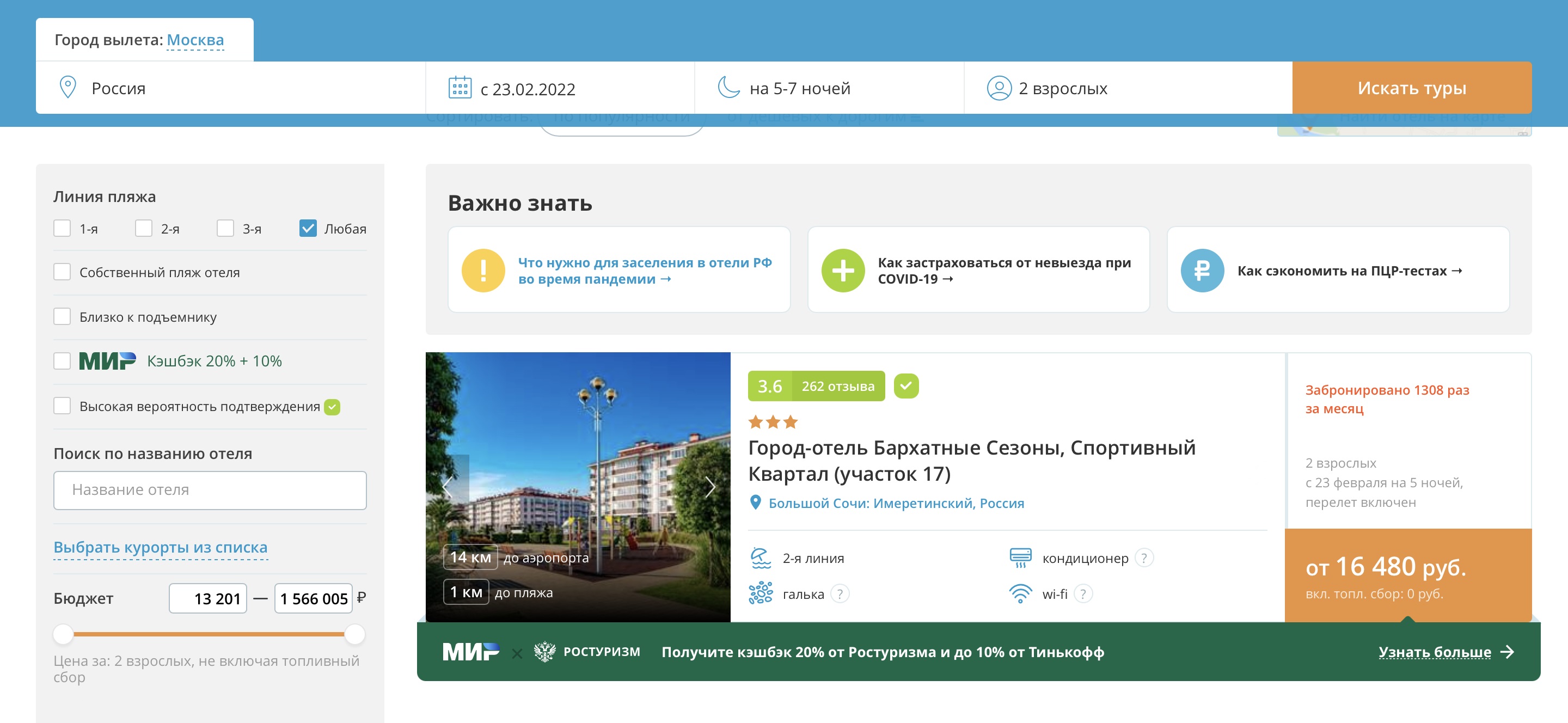This screenshot has width=1568, height=723.
Task: Click location link Большой Сочи: Имеретинский, Россия
Action: point(896,503)
